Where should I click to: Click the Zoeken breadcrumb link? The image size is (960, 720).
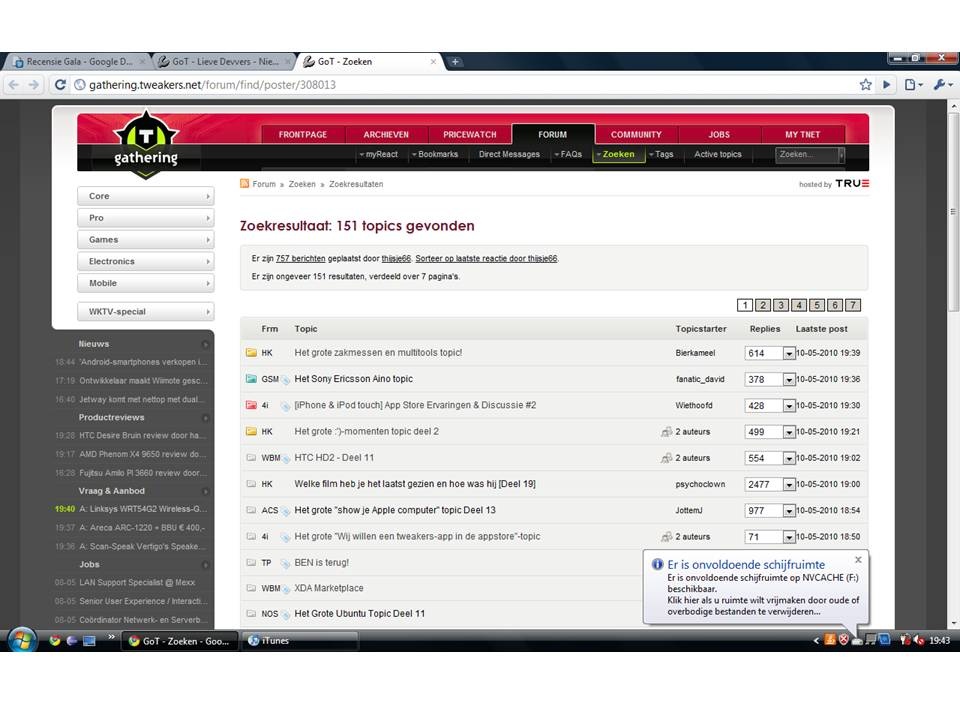coord(302,184)
